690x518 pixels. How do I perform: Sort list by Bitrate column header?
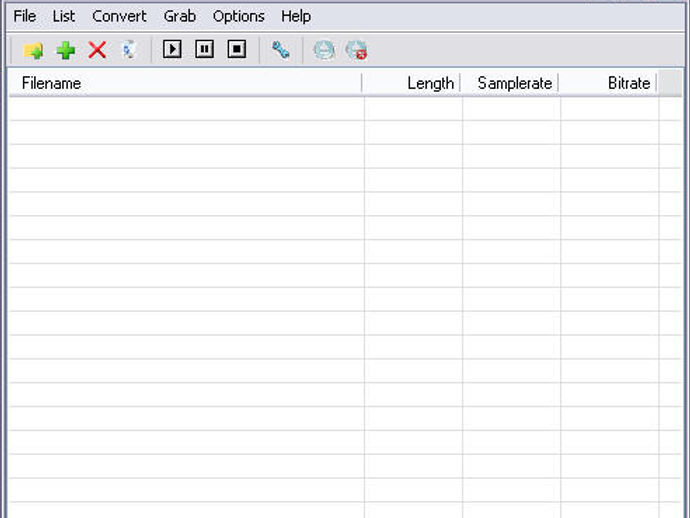(x=607, y=83)
